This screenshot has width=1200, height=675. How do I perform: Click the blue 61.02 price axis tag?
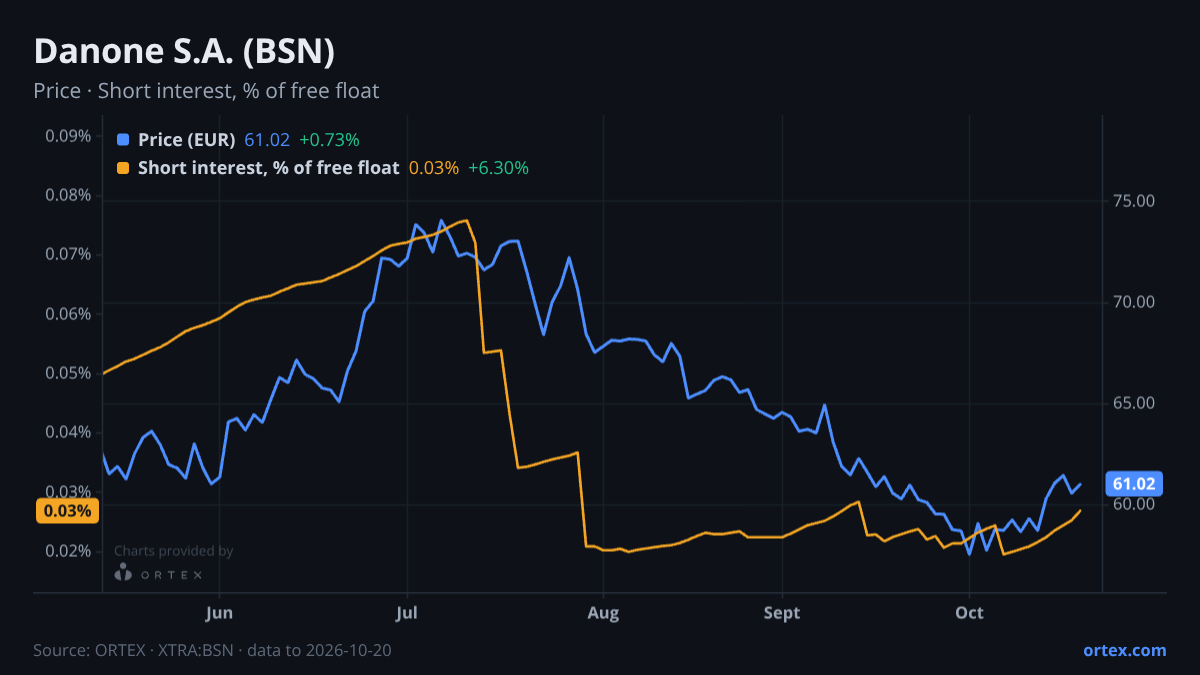(1134, 484)
